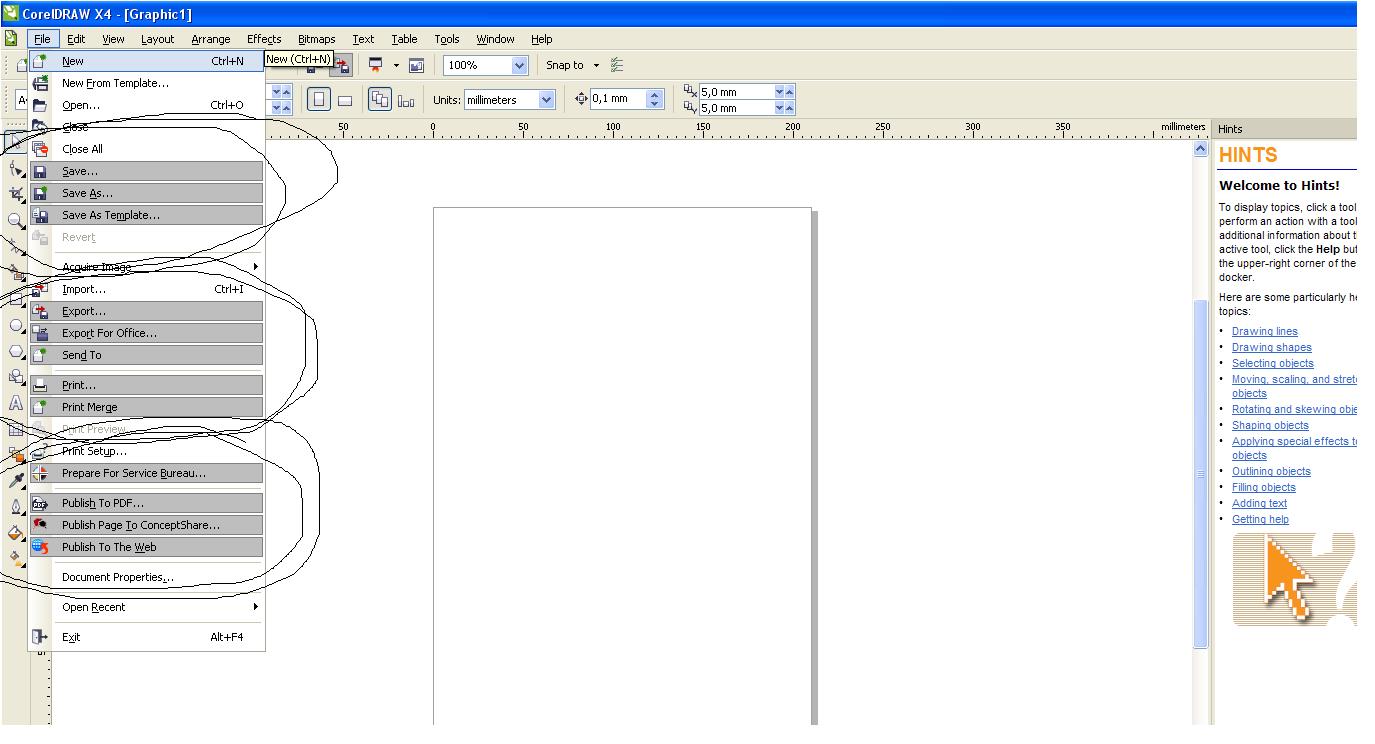Open snap options icon beside Snap to
The image size is (1375, 744).
(617, 65)
